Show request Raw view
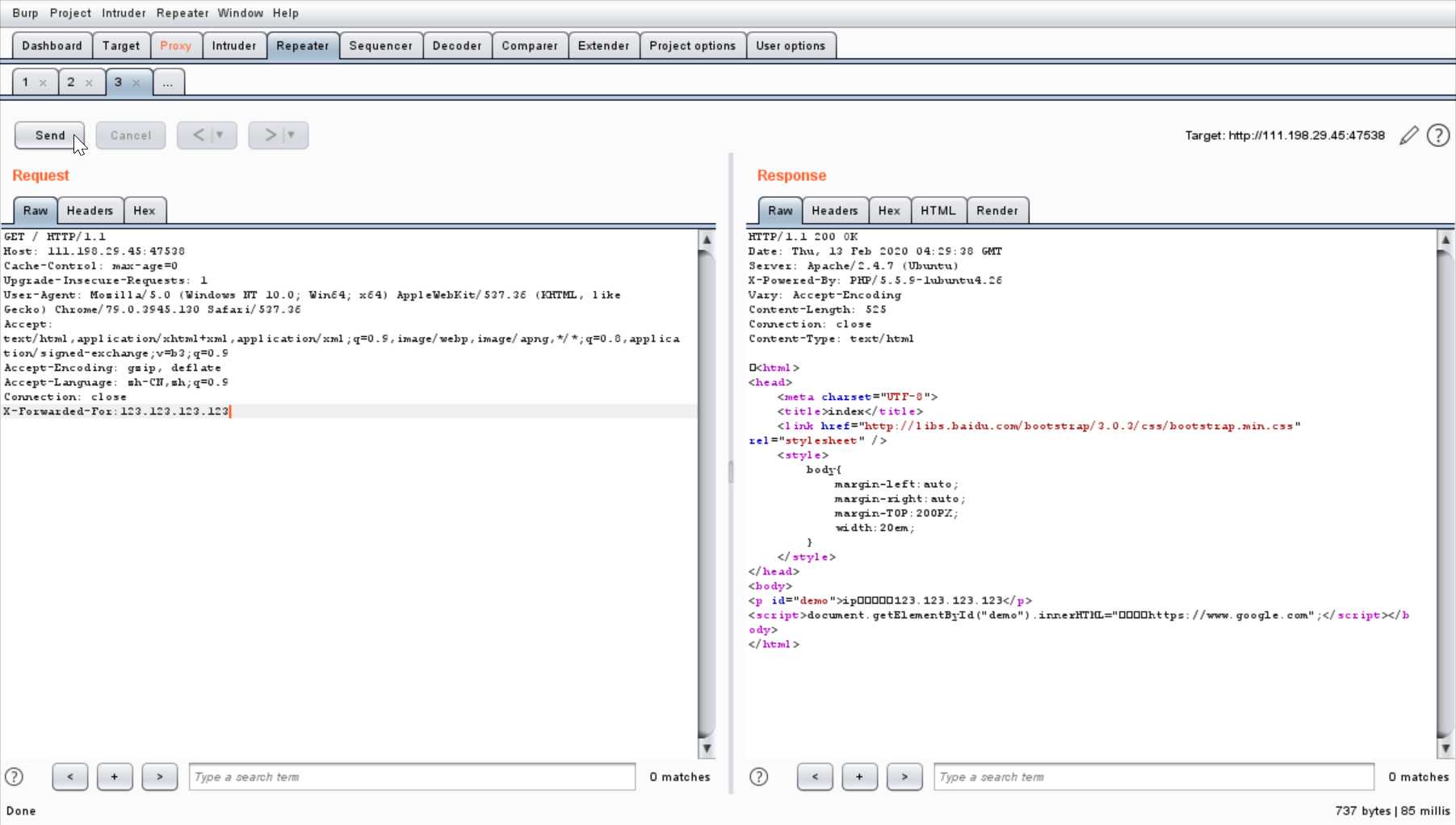The image size is (1456, 825). pyautogui.click(x=36, y=210)
